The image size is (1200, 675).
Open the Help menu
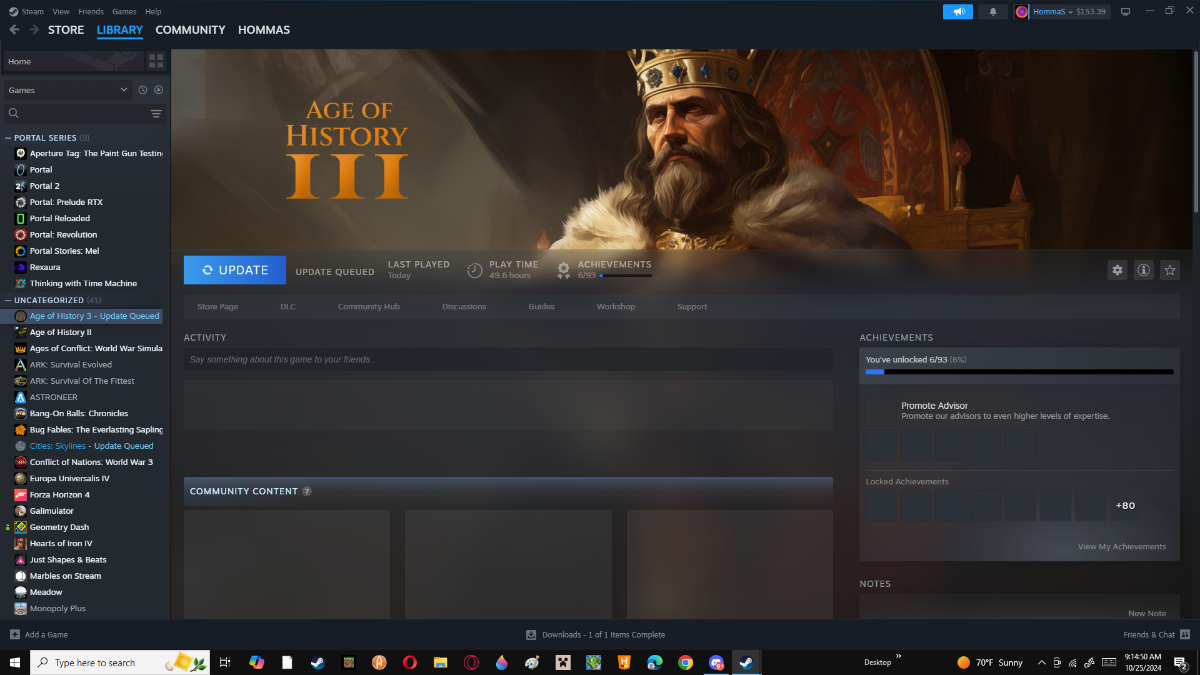click(x=153, y=11)
